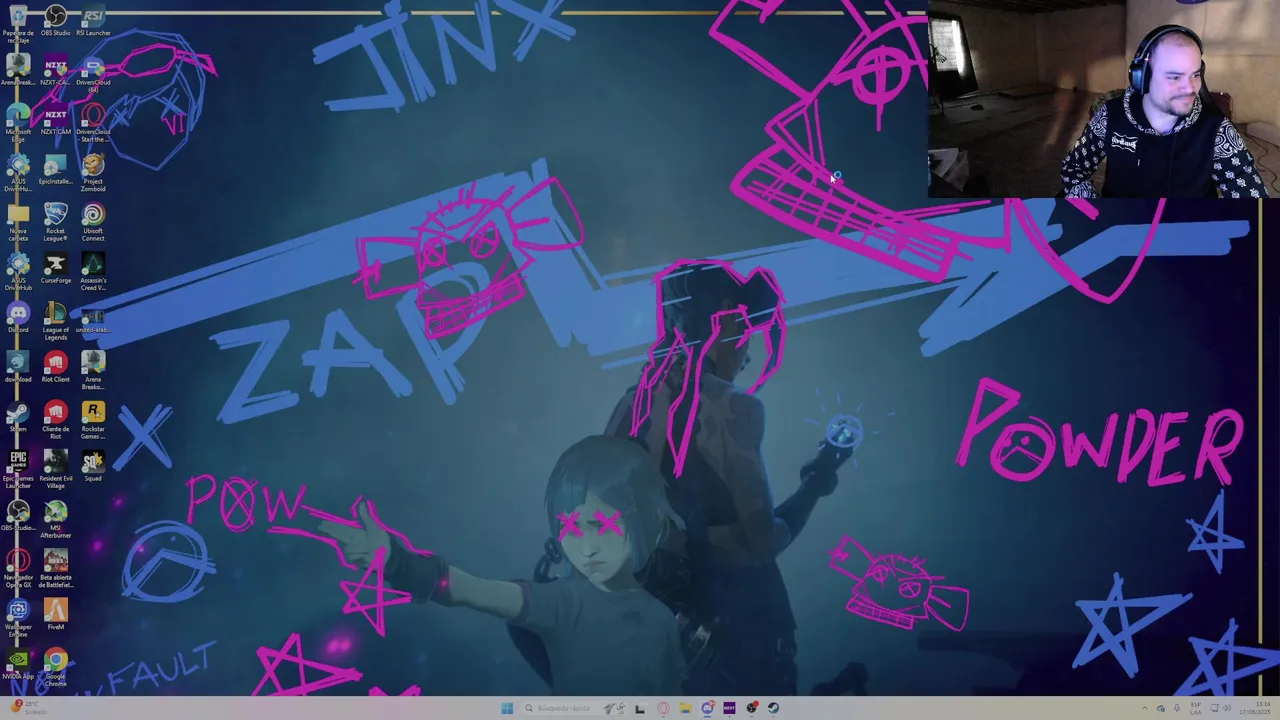1280x720 pixels.
Task: Launch the OBS Studio desktop shortcut
Action: pyautogui.click(x=55, y=22)
